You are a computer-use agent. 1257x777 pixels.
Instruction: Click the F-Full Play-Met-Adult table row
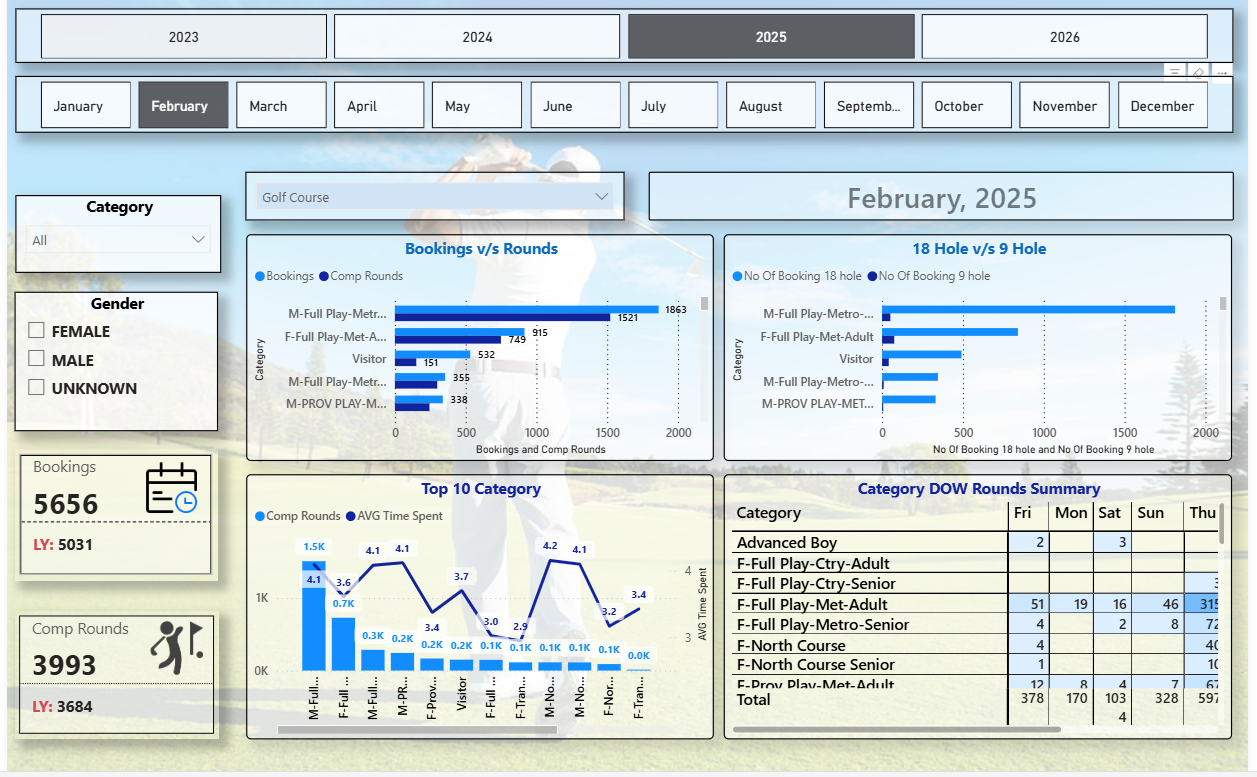[811, 604]
